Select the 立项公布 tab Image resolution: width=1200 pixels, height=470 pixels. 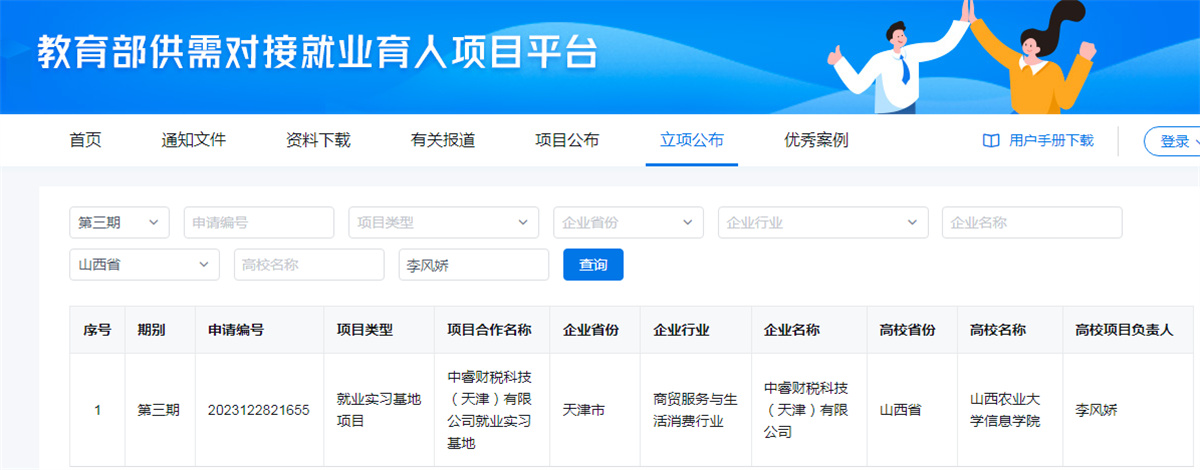692,140
